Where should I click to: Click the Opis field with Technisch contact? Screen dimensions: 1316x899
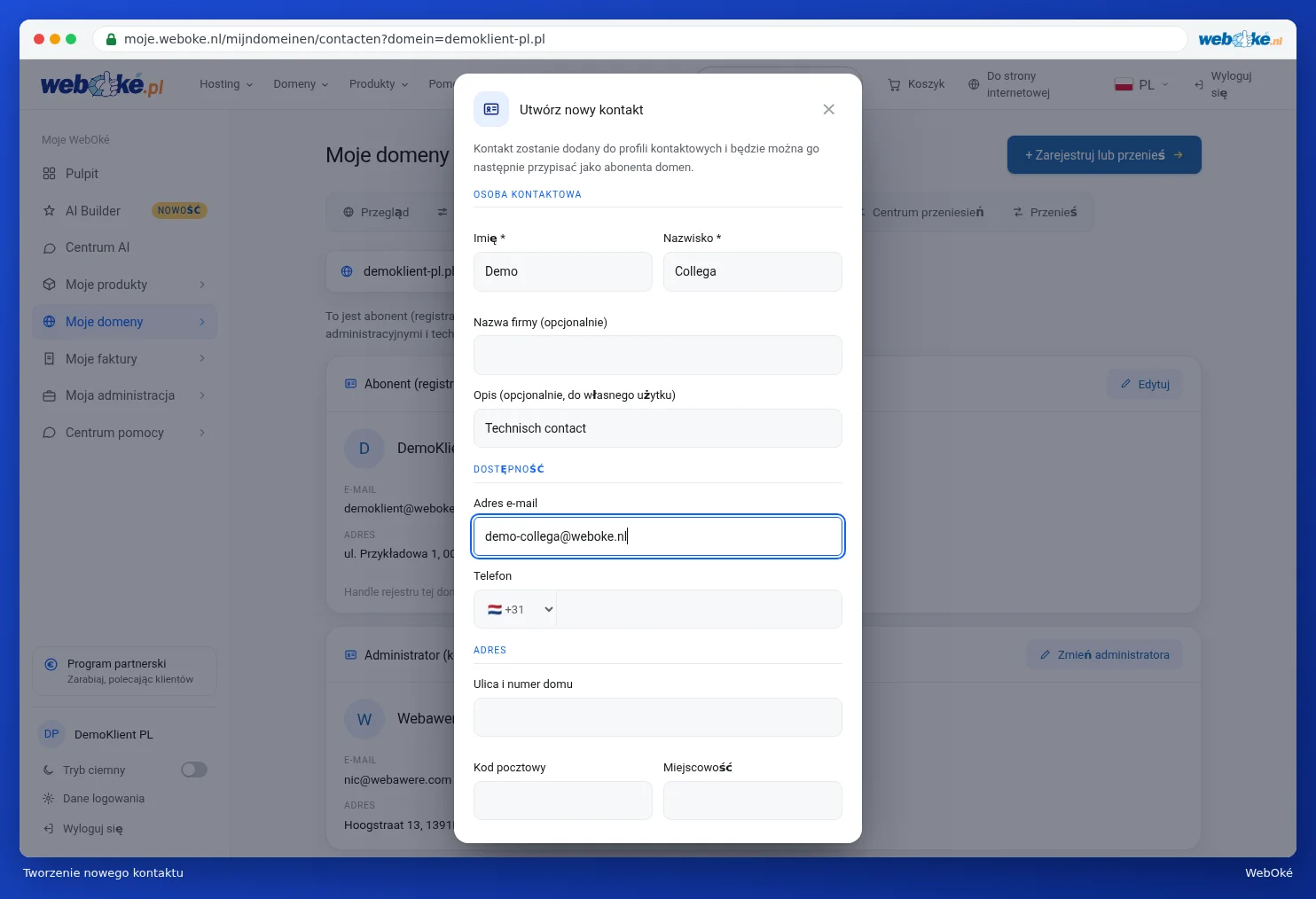click(658, 428)
